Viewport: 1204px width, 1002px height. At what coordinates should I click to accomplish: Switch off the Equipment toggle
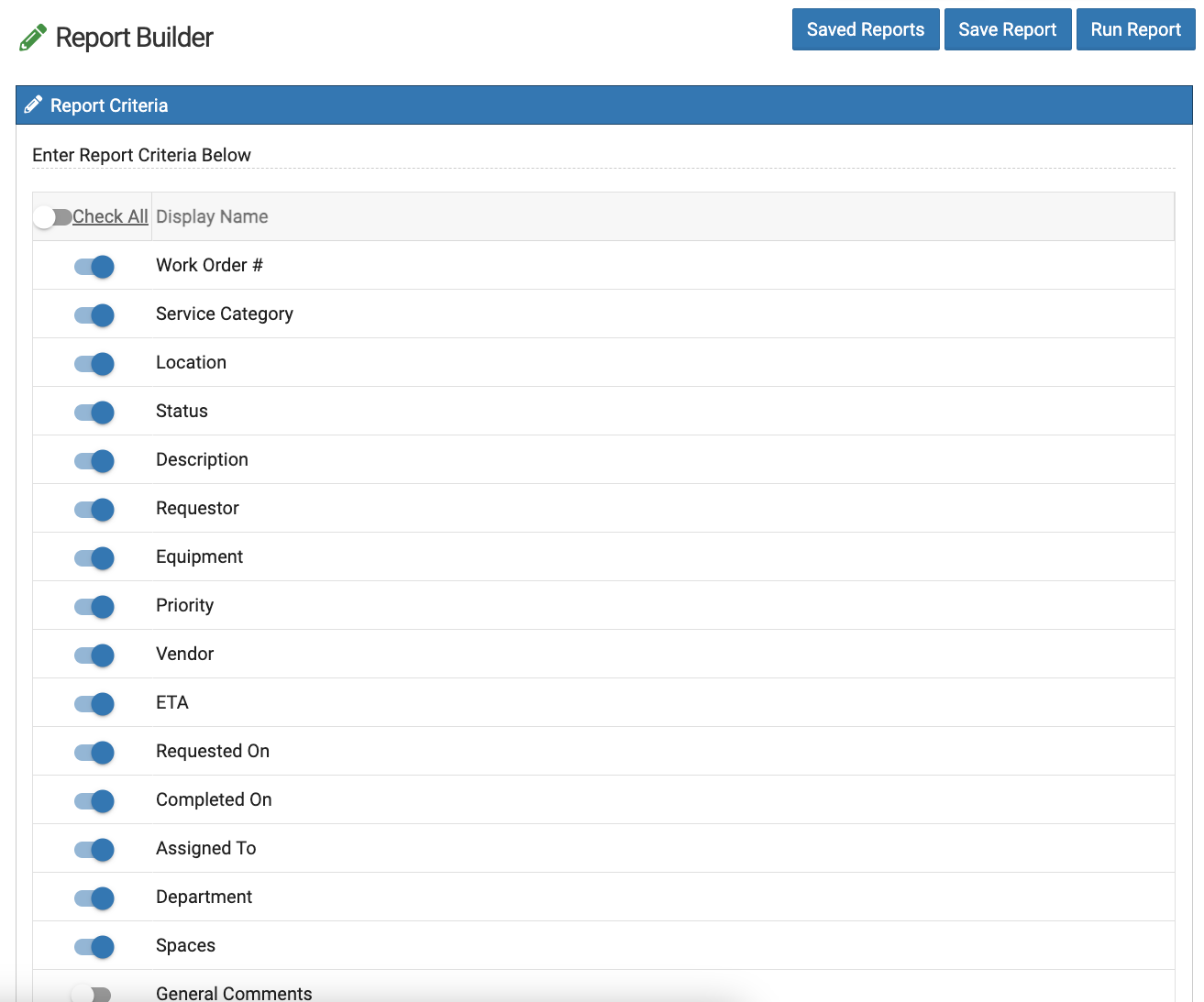pos(94,557)
